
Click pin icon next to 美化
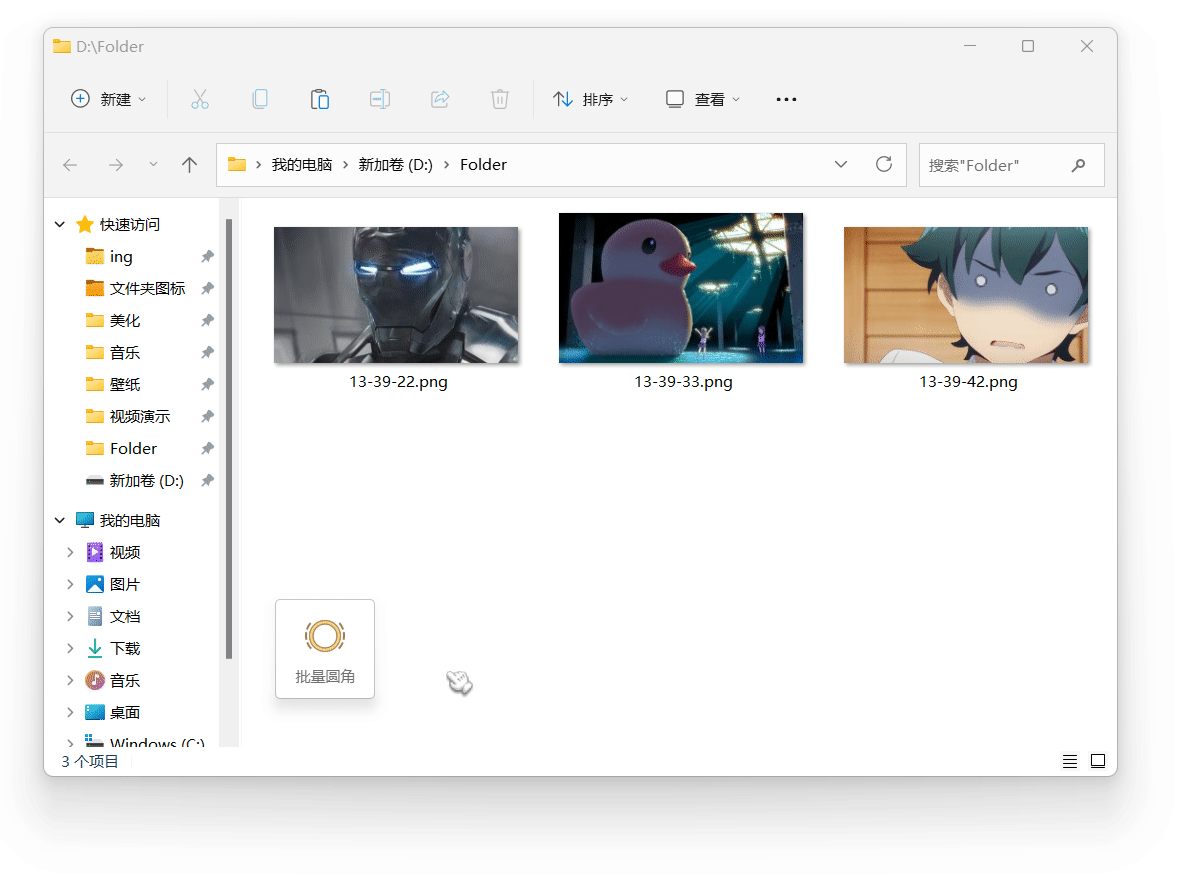pos(208,321)
